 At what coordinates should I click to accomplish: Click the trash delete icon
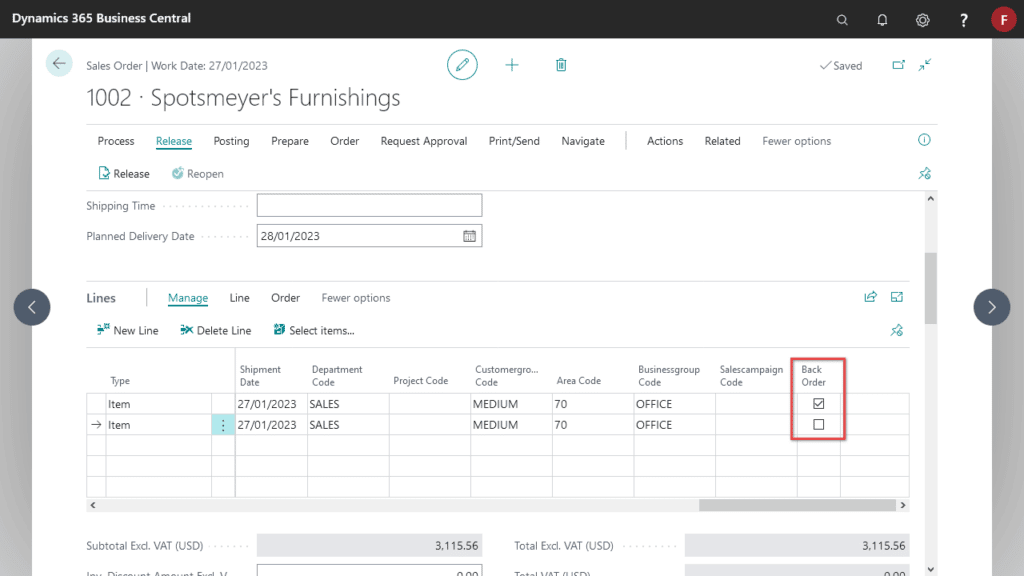point(561,65)
